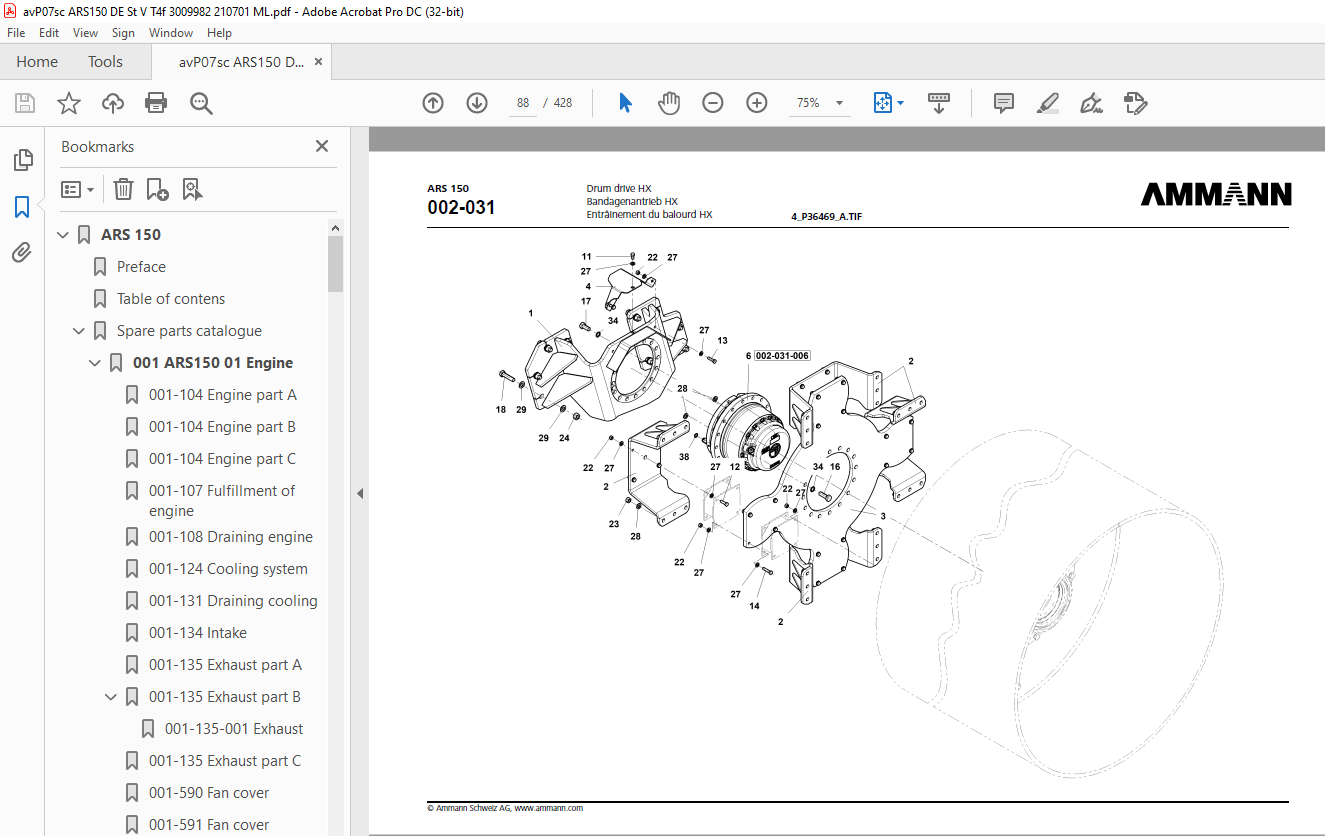Zoom in with the plus icon

[x=757, y=103]
